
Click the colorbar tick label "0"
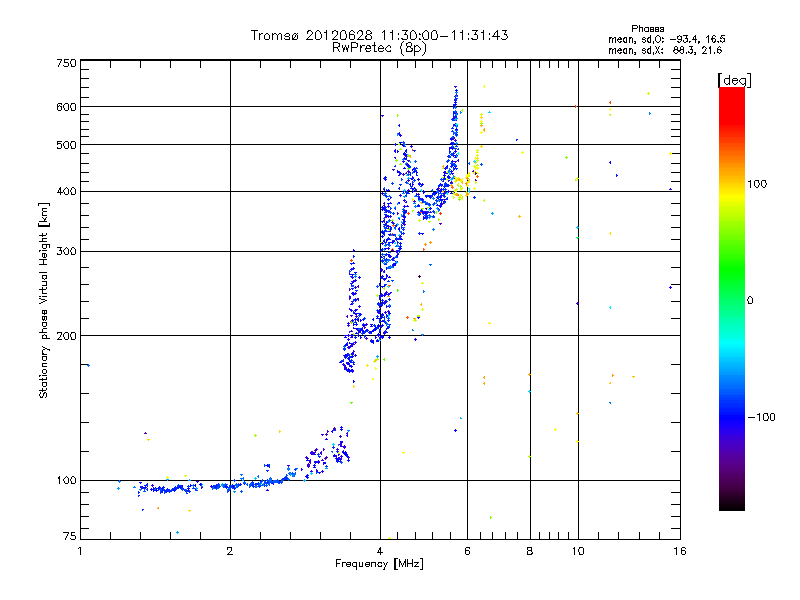(749, 301)
